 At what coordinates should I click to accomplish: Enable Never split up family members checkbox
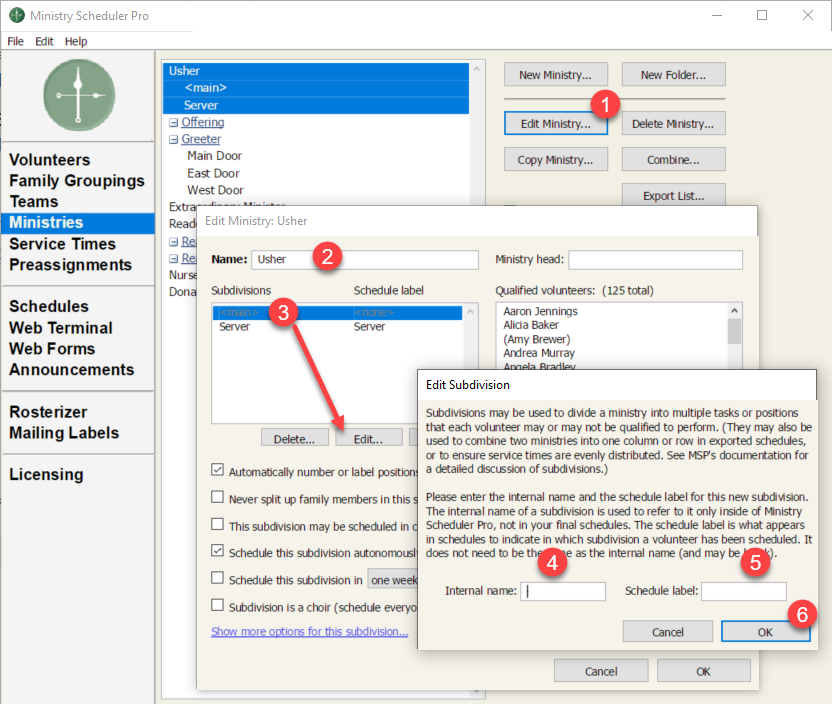pos(218,497)
